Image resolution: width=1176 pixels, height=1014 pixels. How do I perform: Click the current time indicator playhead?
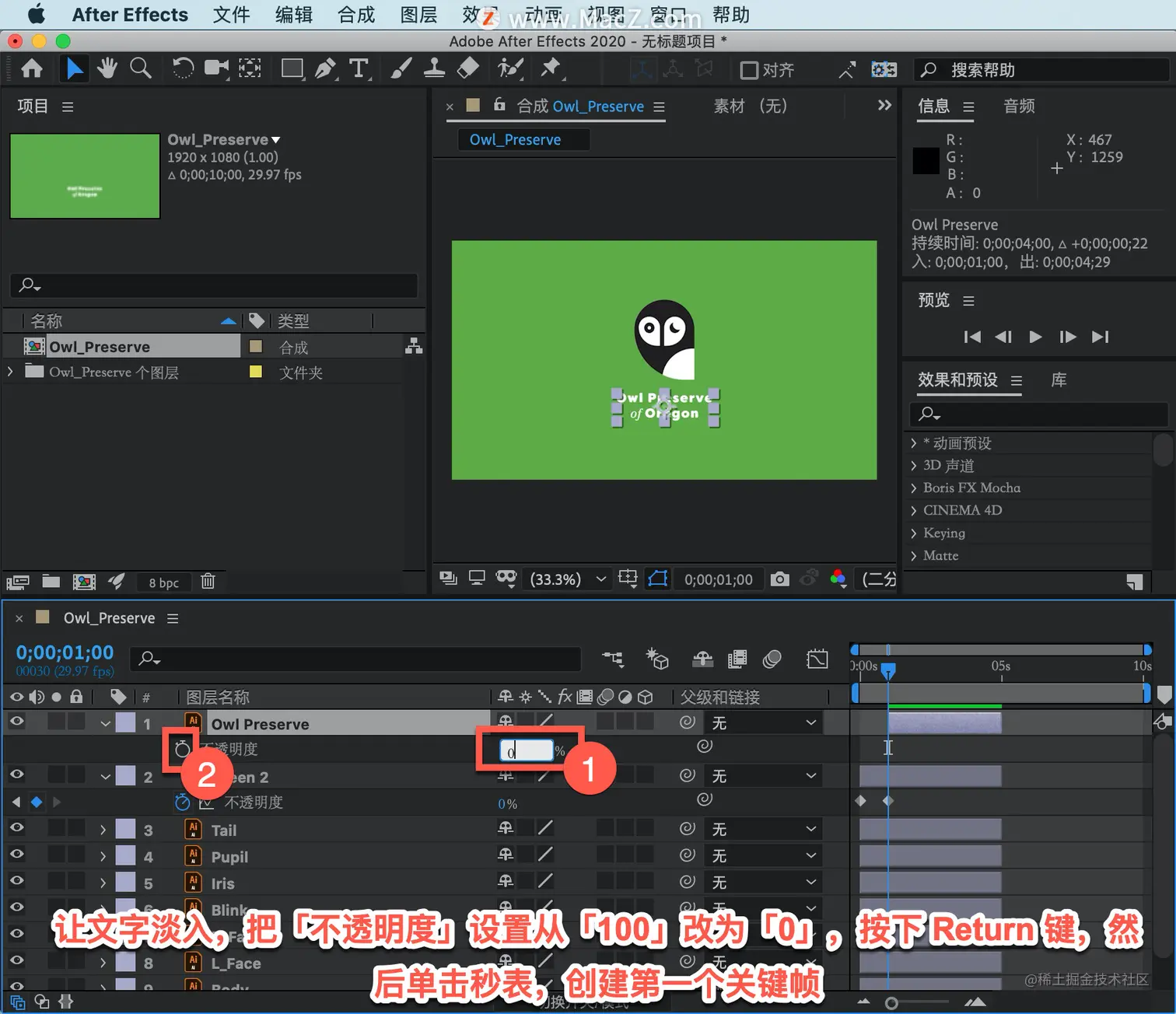pyautogui.click(x=887, y=670)
